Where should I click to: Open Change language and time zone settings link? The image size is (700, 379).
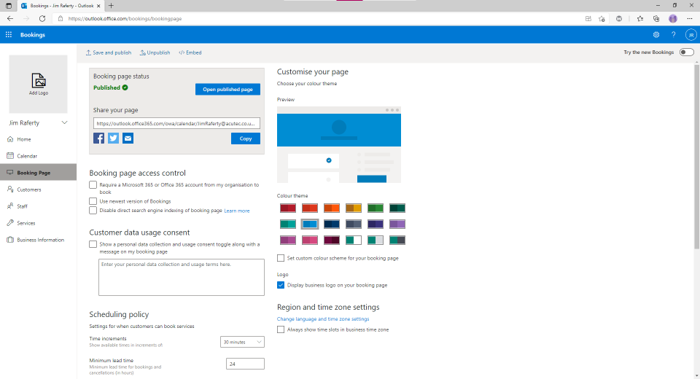(x=323, y=319)
